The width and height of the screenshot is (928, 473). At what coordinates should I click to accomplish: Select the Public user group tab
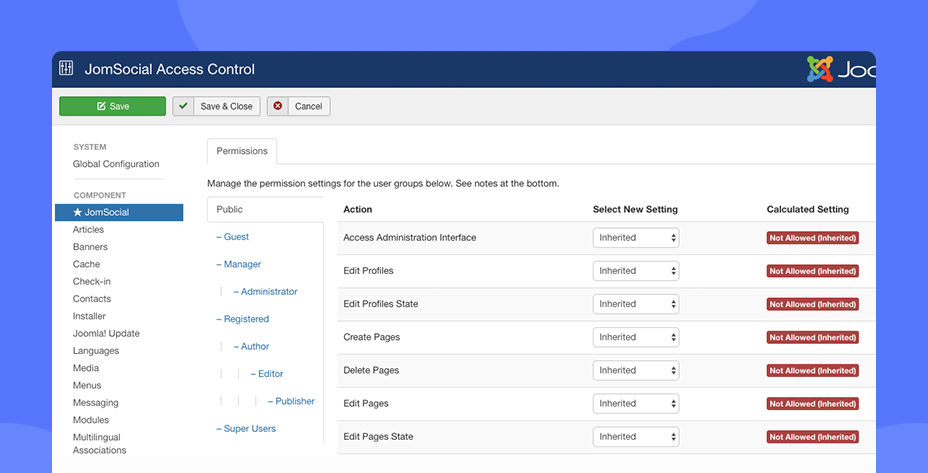(266, 210)
